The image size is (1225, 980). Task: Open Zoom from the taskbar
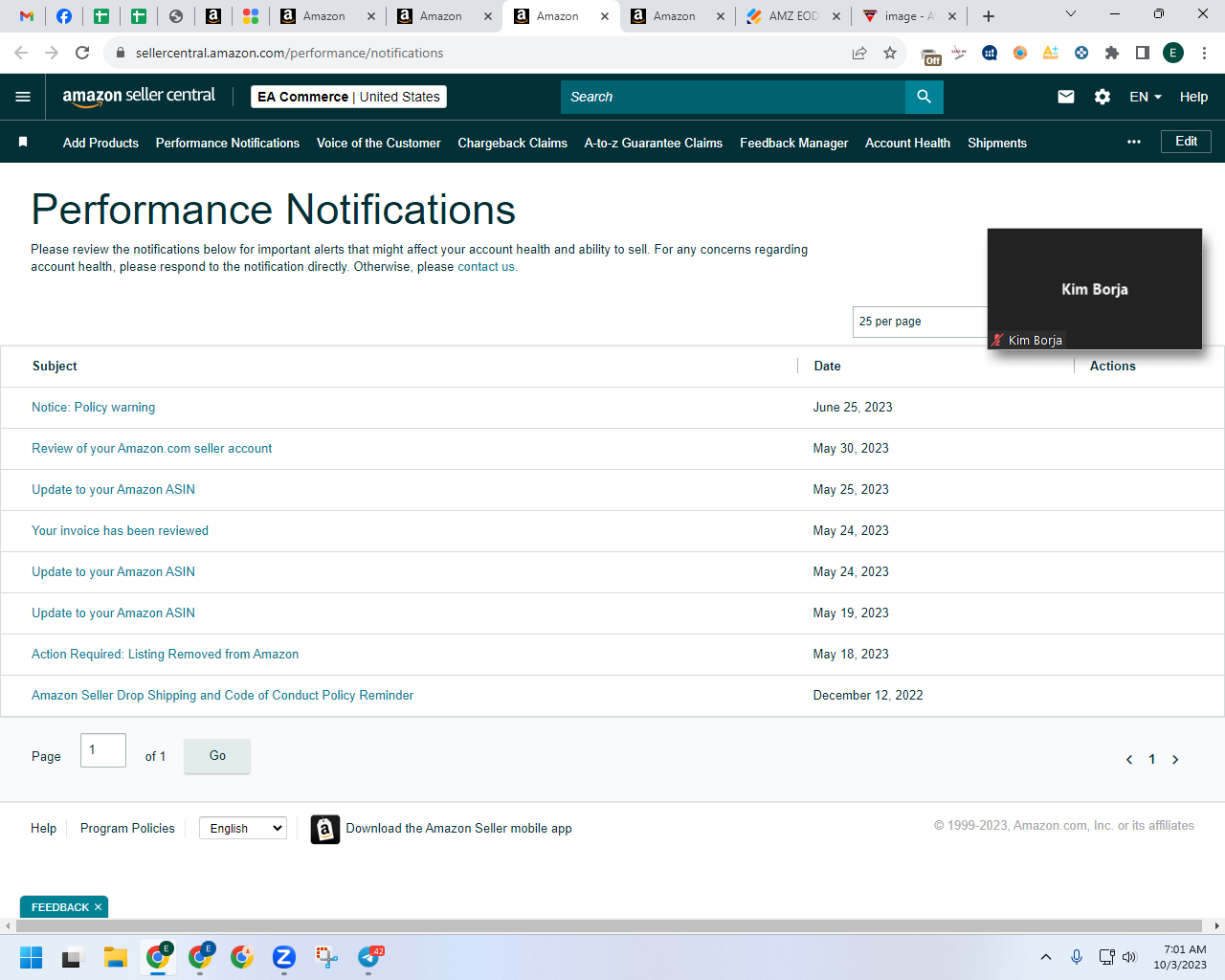click(x=284, y=957)
